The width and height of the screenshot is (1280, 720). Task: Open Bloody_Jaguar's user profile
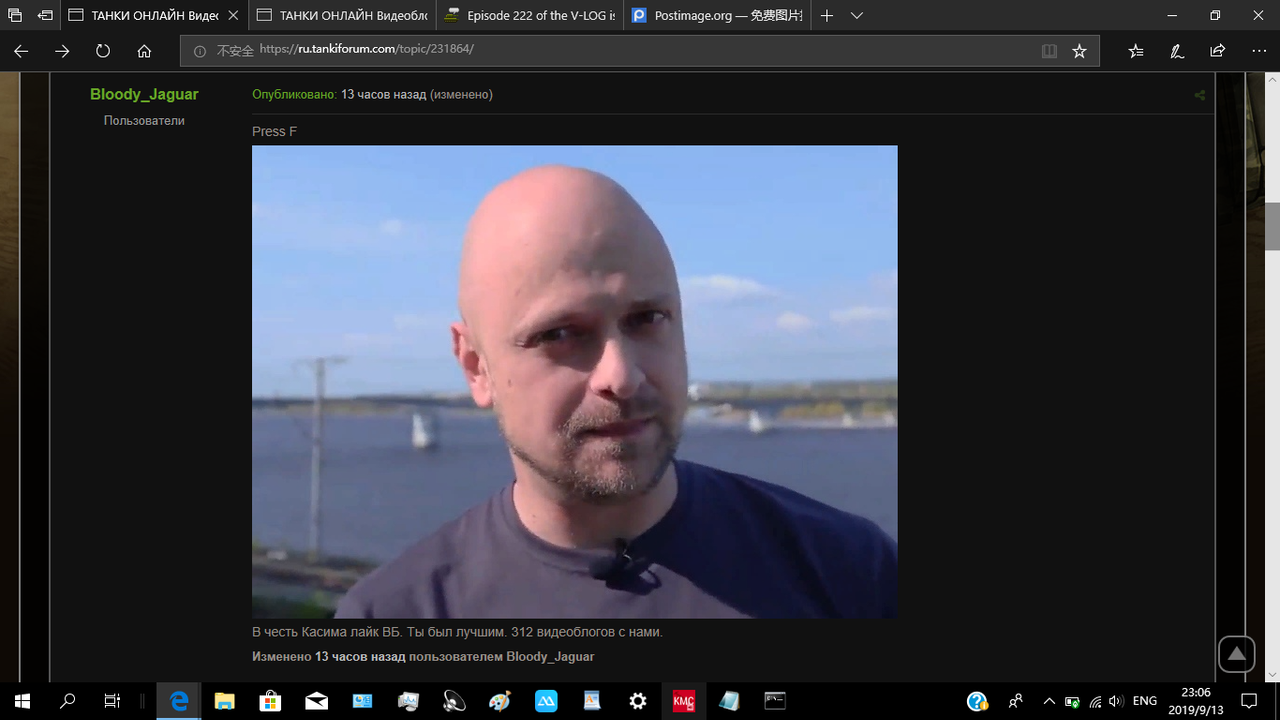[x=144, y=93]
